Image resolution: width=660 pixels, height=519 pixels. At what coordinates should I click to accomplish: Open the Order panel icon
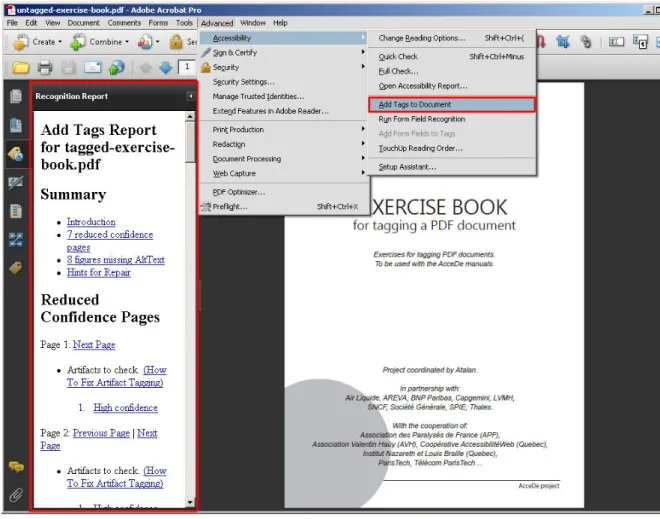[x=16, y=240]
